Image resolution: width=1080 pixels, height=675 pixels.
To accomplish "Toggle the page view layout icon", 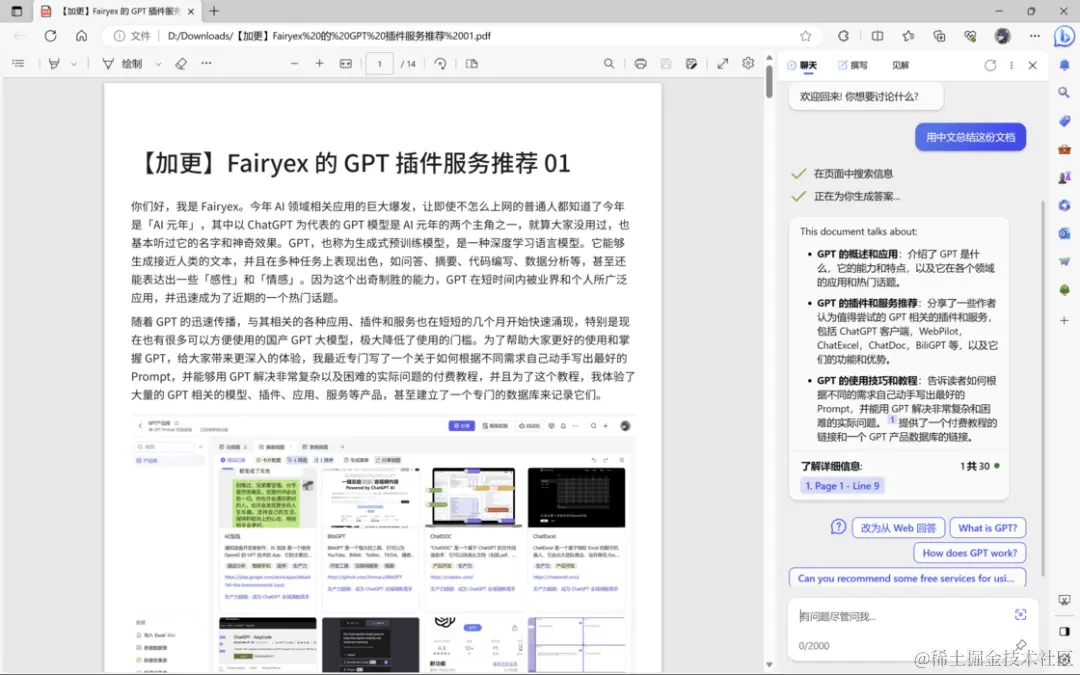I will pos(472,63).
